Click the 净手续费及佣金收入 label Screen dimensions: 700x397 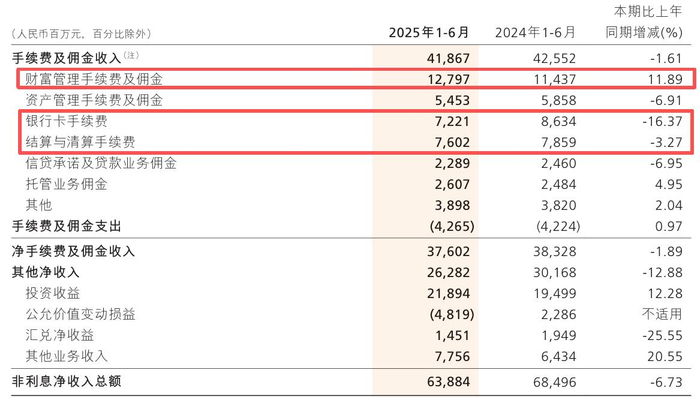[x=73, y=251]
